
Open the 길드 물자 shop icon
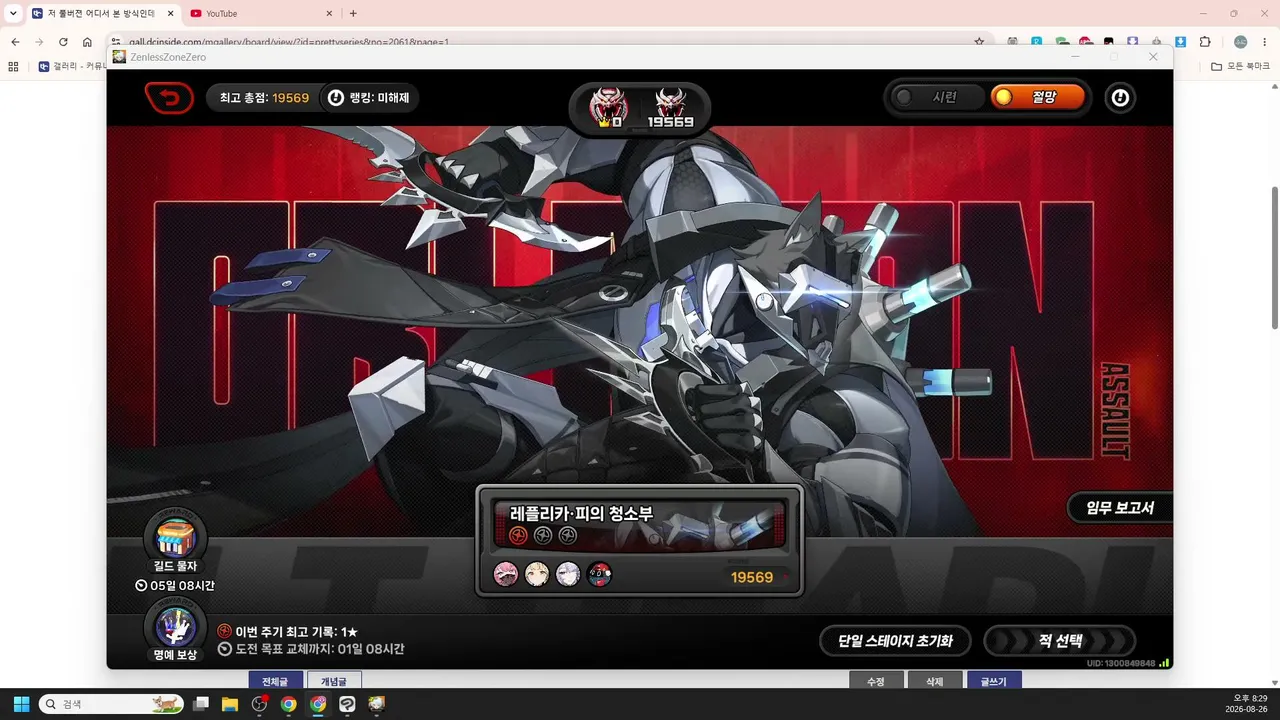click(175, 539)
